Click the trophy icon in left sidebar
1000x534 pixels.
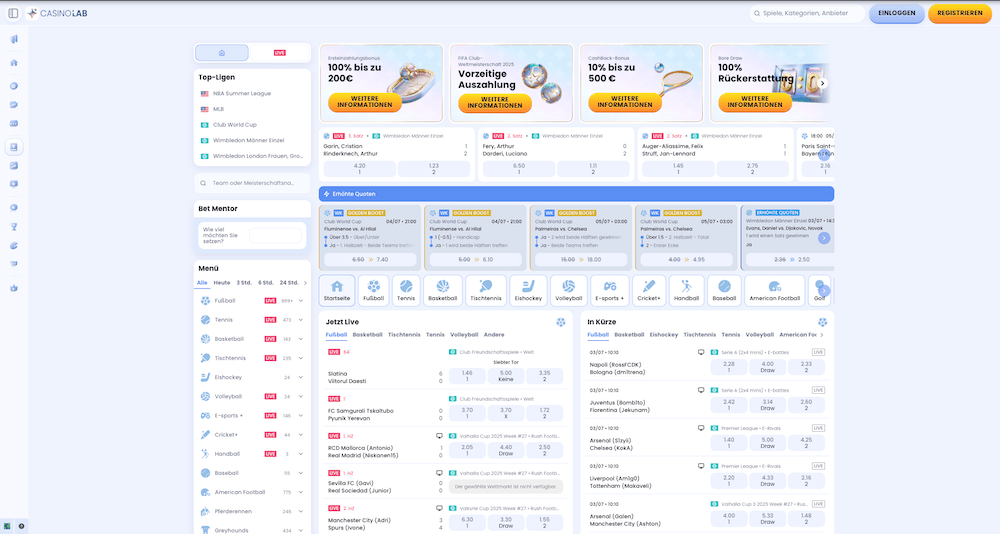coord(14,227)
